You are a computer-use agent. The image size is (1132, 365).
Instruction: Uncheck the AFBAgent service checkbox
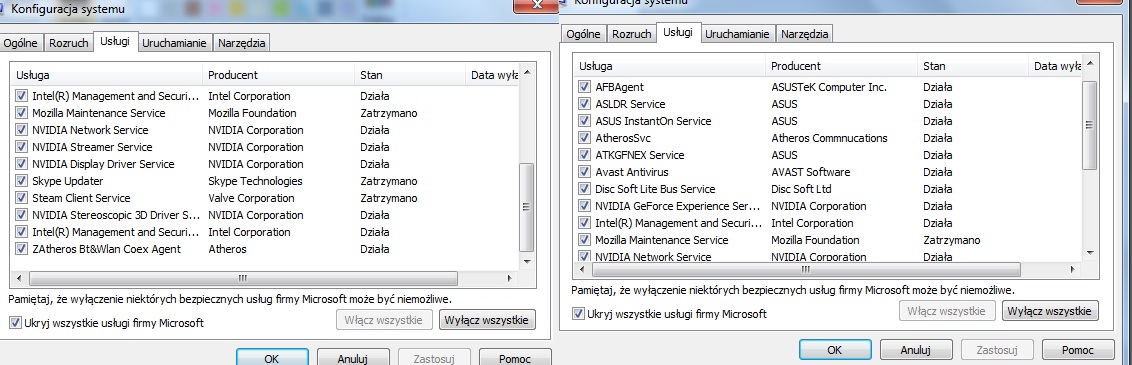[x=584, y=87]
